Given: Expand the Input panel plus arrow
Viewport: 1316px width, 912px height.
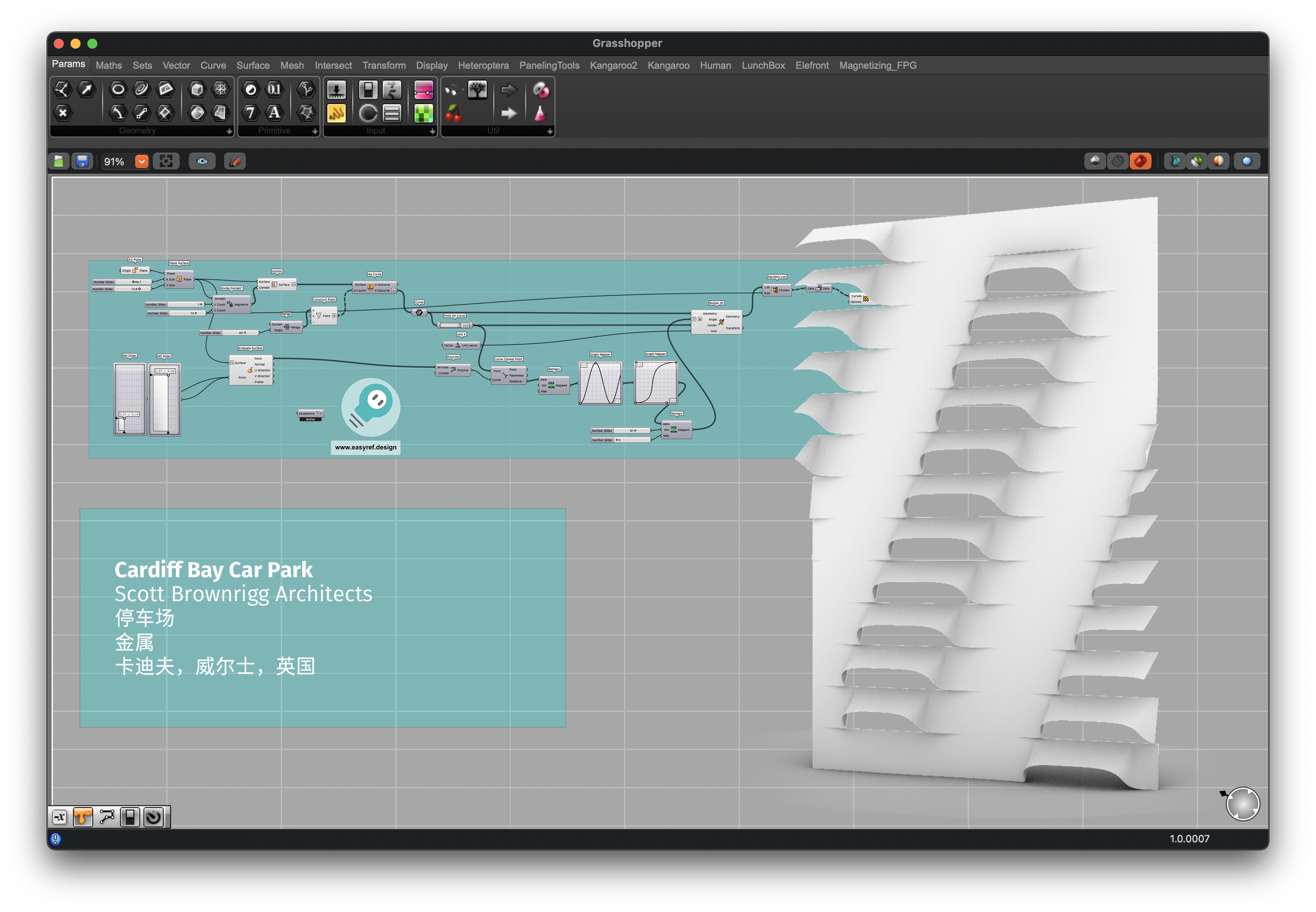Looking at the screenshot, I should (432, 131).
